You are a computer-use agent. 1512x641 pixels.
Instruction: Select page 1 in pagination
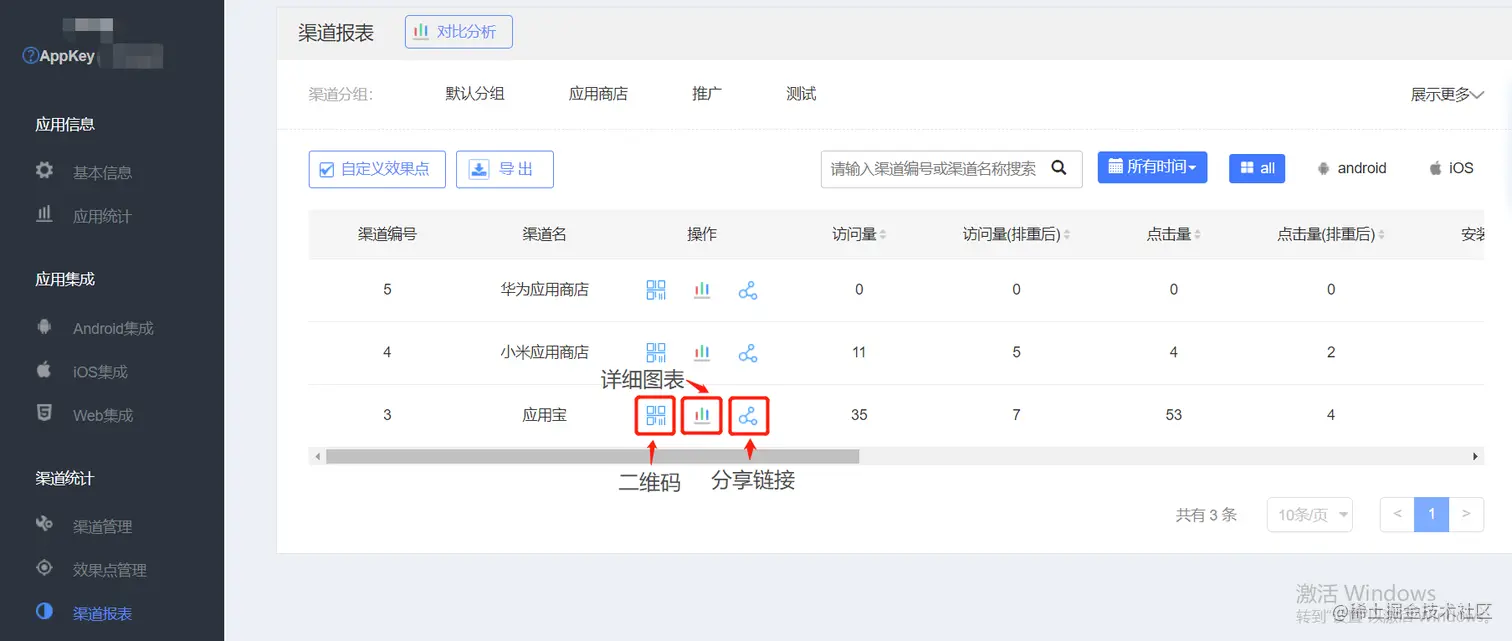point(1432,515)
